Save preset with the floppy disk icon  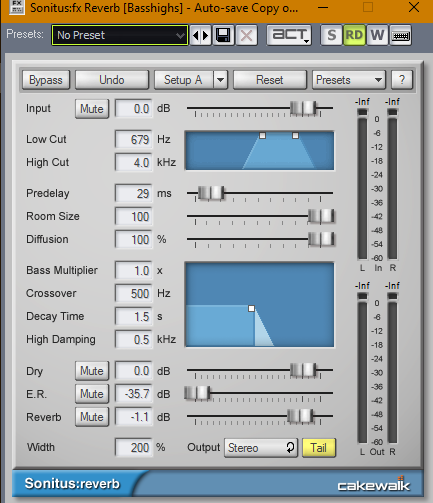coord(223,35)
